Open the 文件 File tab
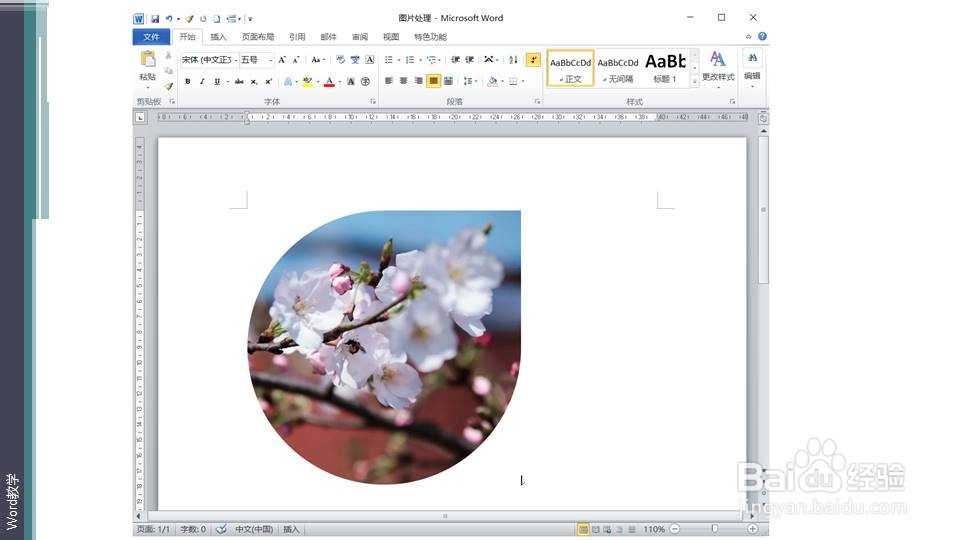The height and width of the screenshot is (540, 960). pos(151,37)
